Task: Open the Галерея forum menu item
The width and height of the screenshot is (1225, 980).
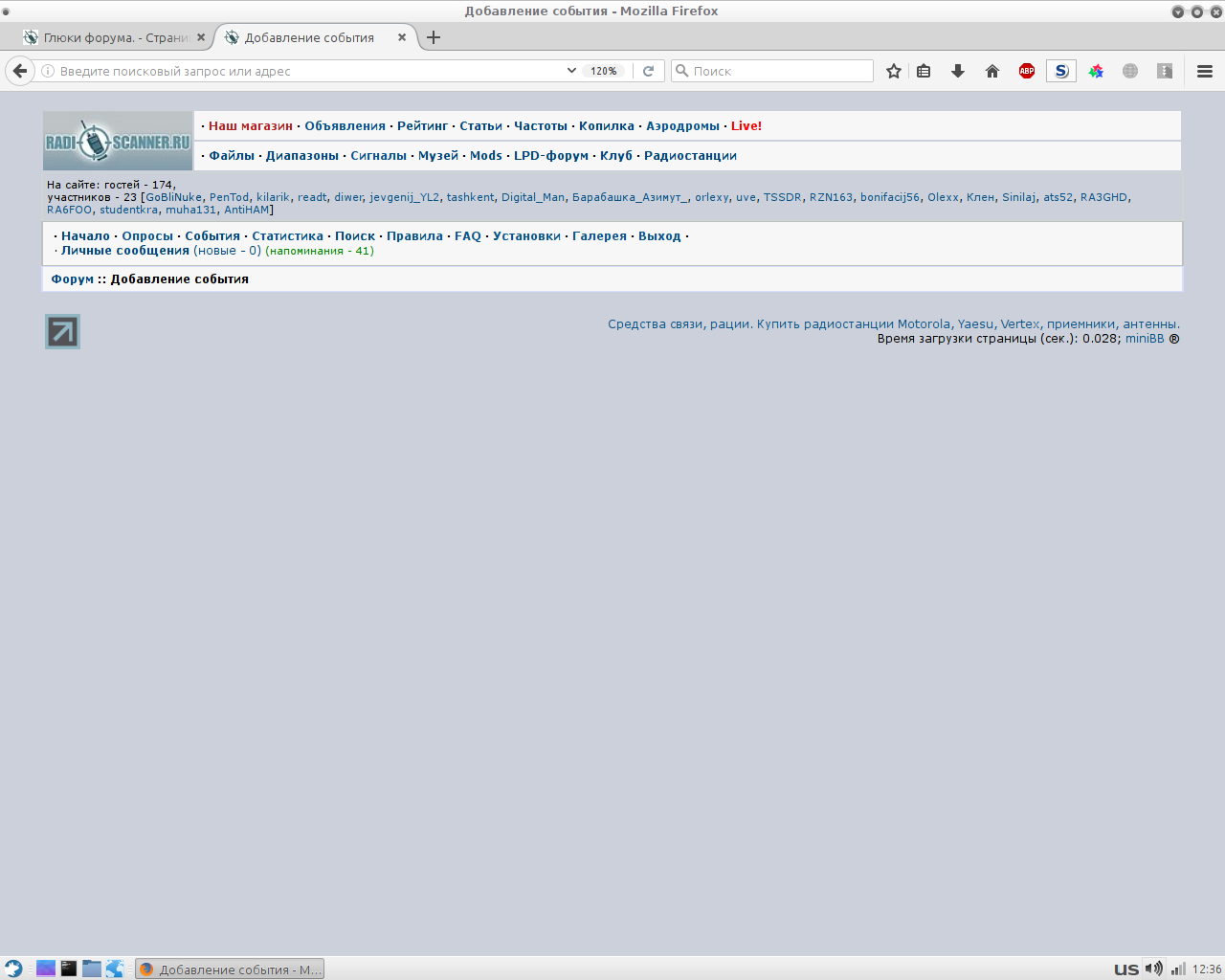Action: [599, 236]
